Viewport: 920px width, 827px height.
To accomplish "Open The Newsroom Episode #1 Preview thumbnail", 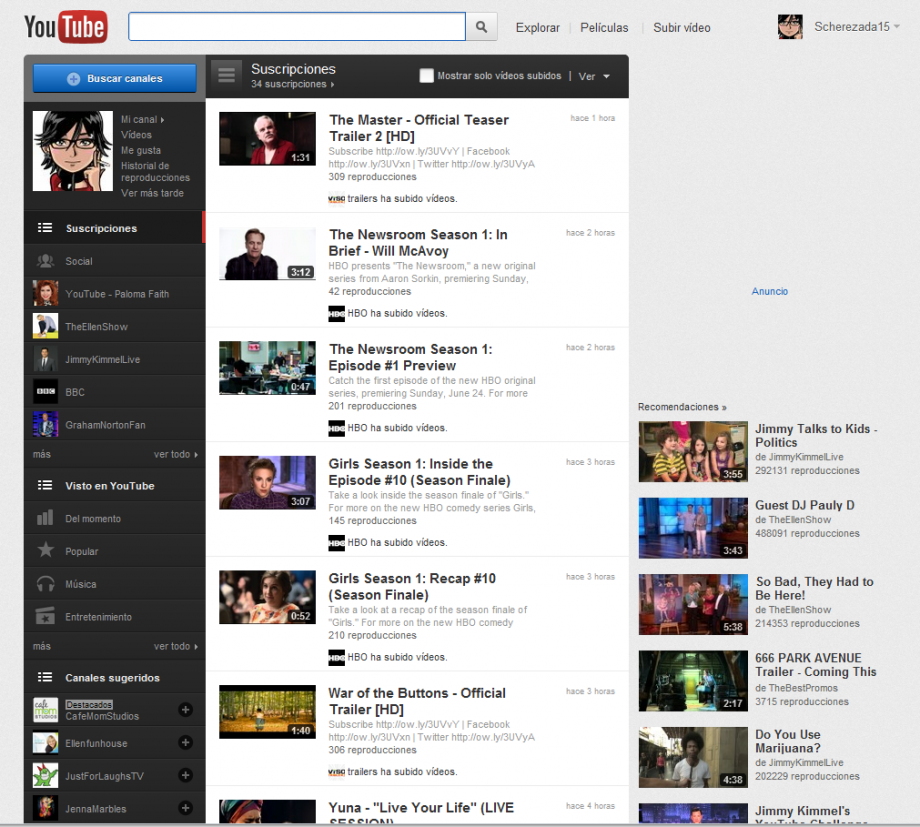I will coord(267,368).
